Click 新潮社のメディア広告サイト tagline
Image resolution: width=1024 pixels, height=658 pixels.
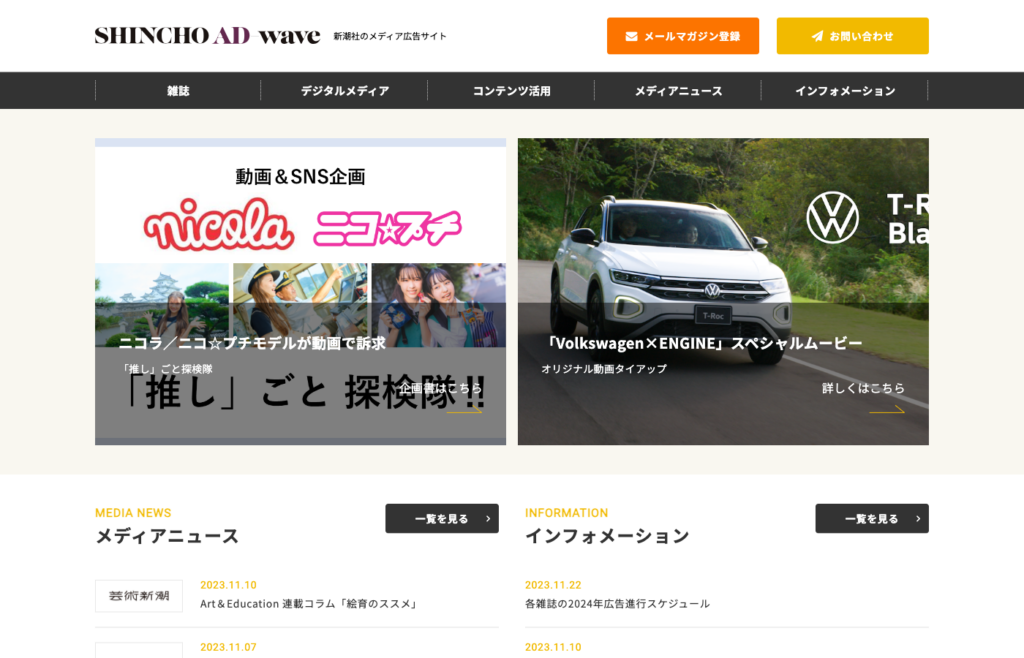[390, 37]
